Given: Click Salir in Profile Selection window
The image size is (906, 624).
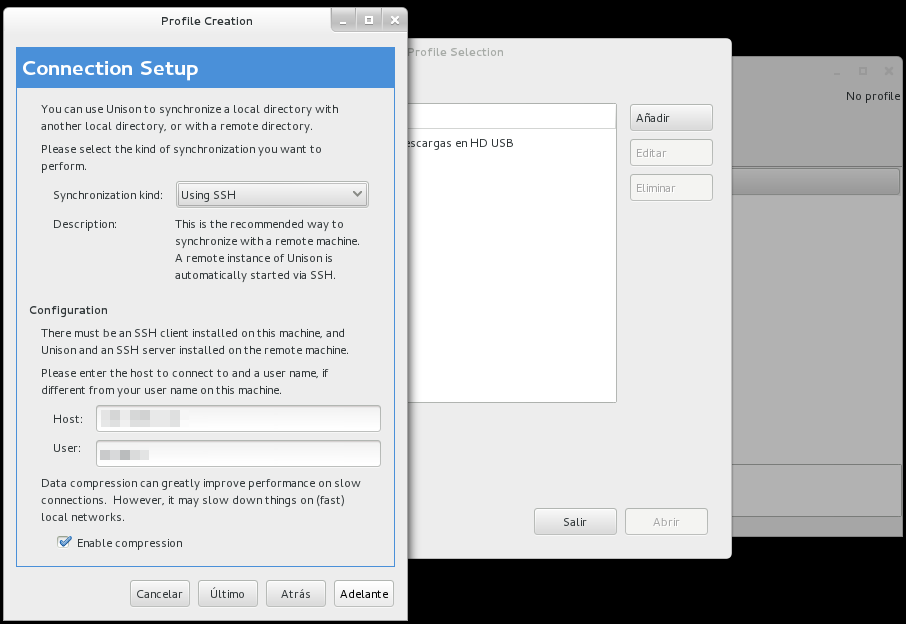Looking at the screenshot, I should (x=575, y=522).
